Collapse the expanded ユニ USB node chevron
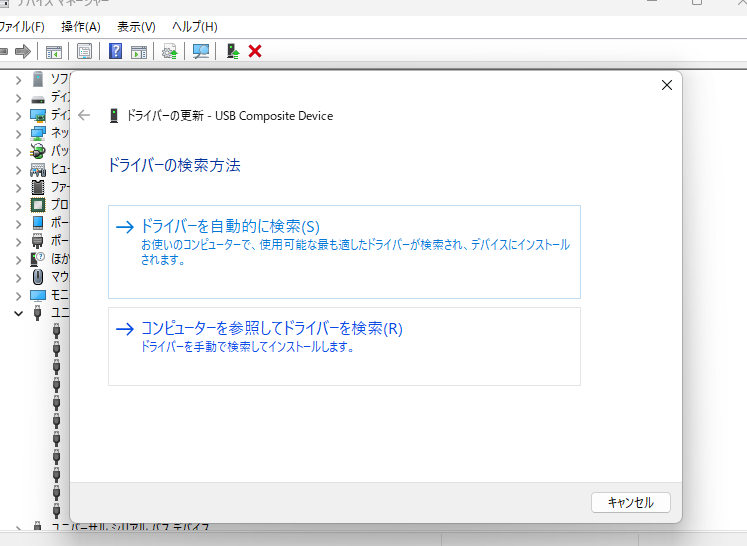The width and height of the screenshot is (747, 546). 18,313
